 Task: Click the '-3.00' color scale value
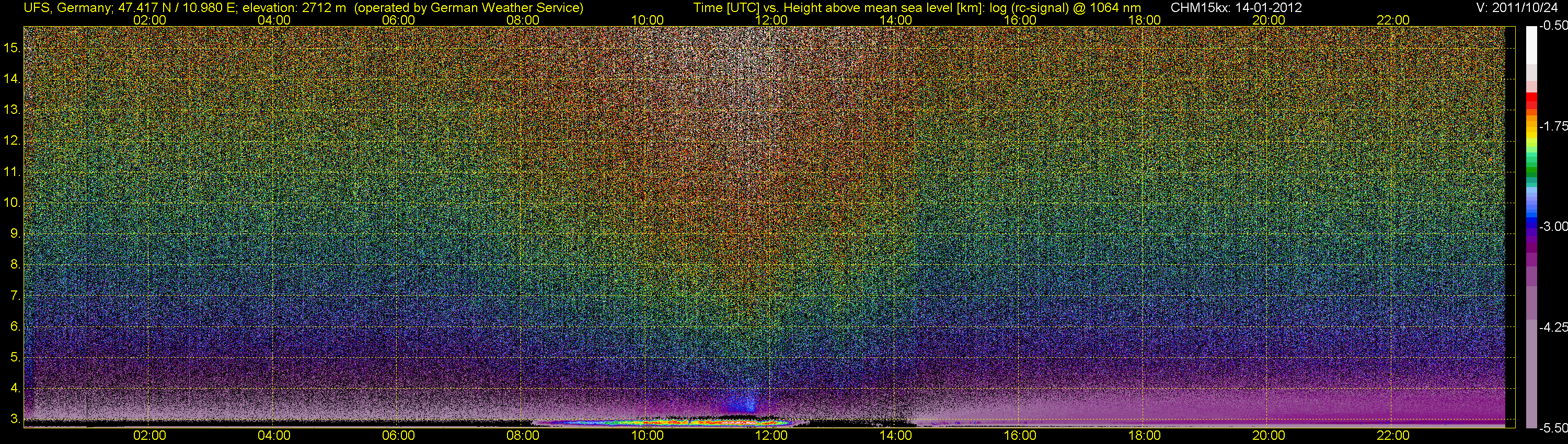[x=1553, y=226]
